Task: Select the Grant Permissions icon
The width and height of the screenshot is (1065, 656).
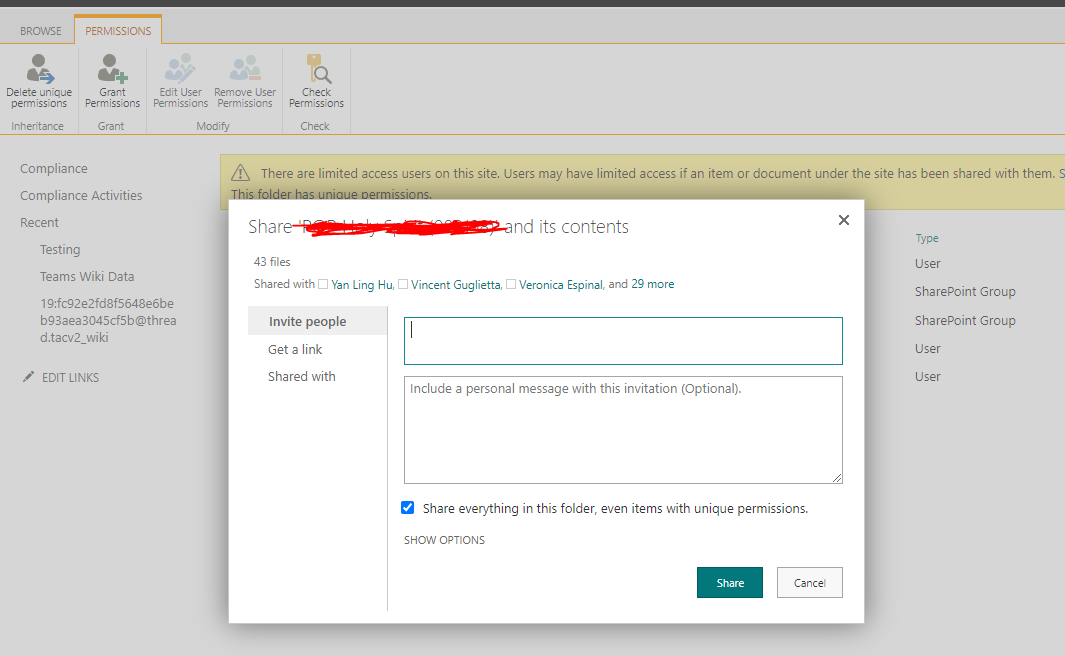Action: (x=111, y=67)
